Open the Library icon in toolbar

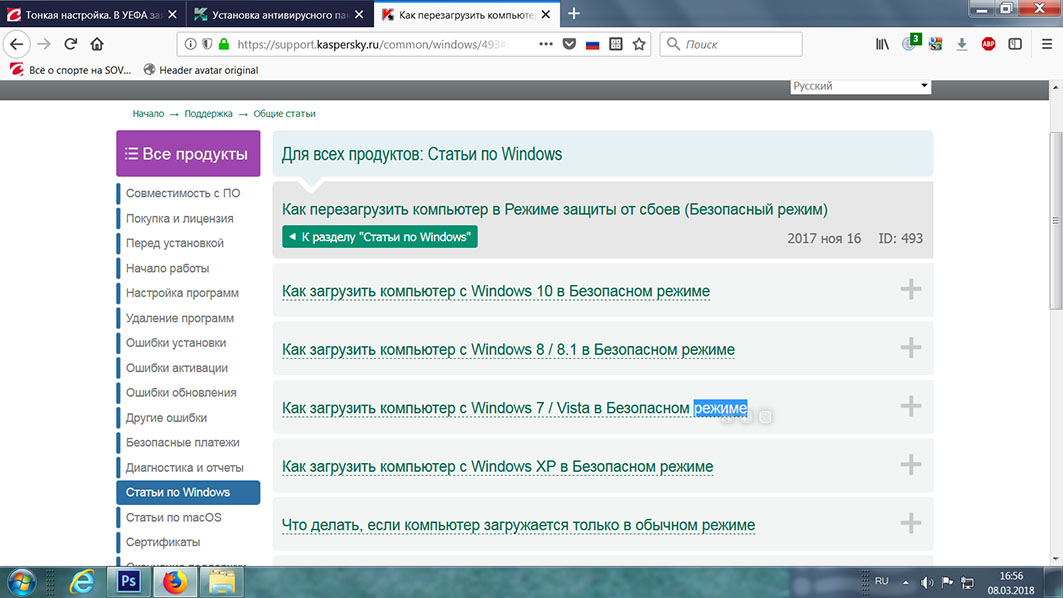882,44
